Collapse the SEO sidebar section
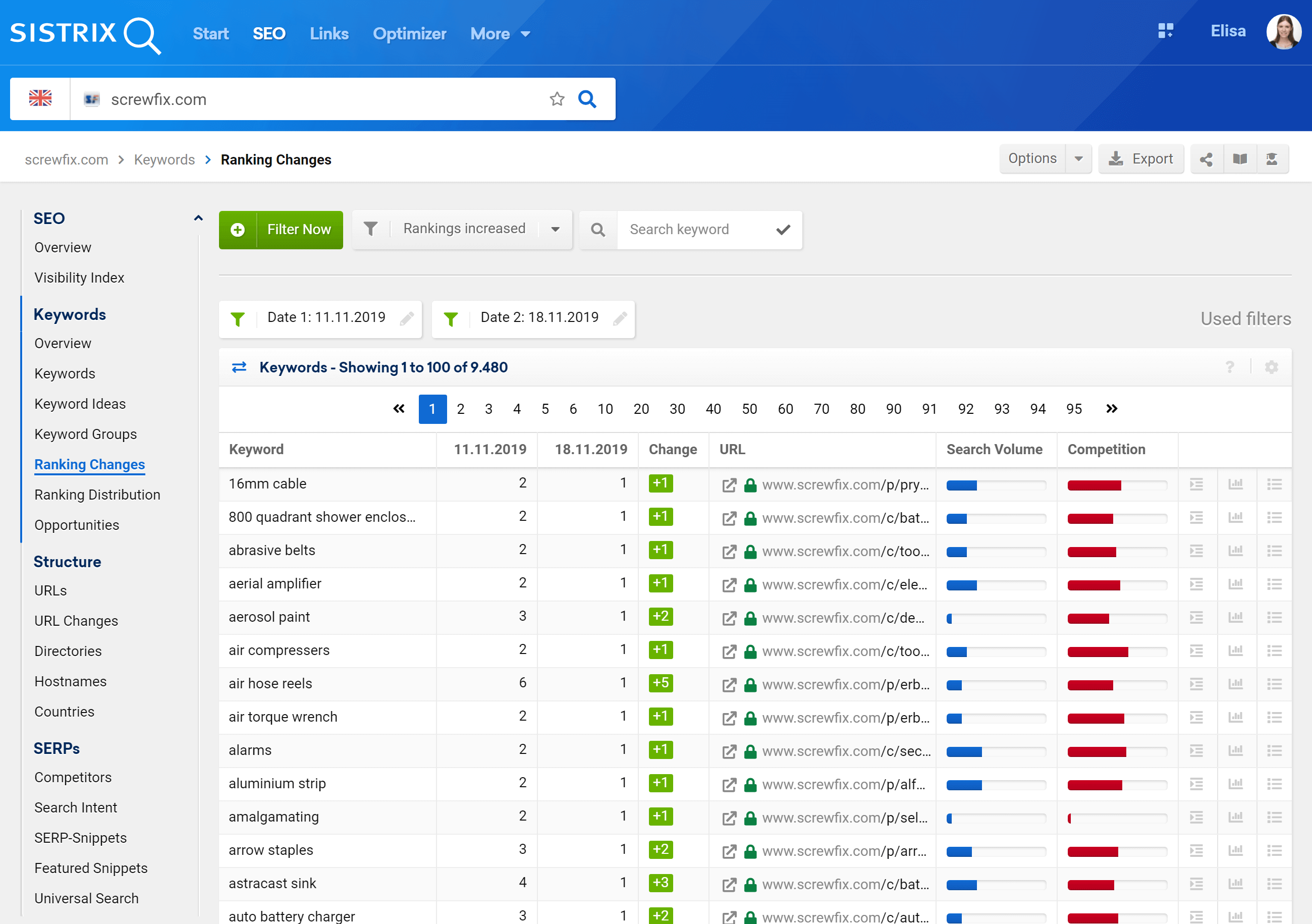 198,218
